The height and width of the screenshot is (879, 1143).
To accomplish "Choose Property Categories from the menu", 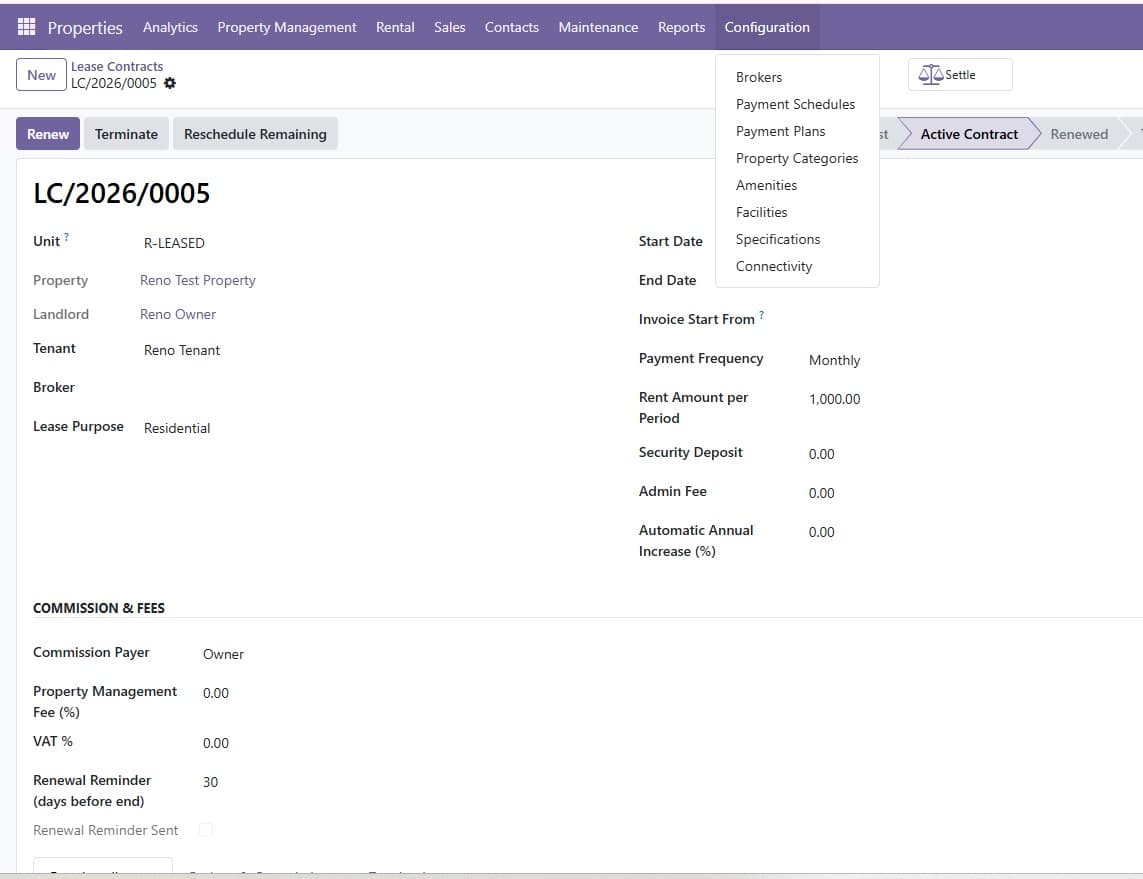I will click(x=797, y=158).
